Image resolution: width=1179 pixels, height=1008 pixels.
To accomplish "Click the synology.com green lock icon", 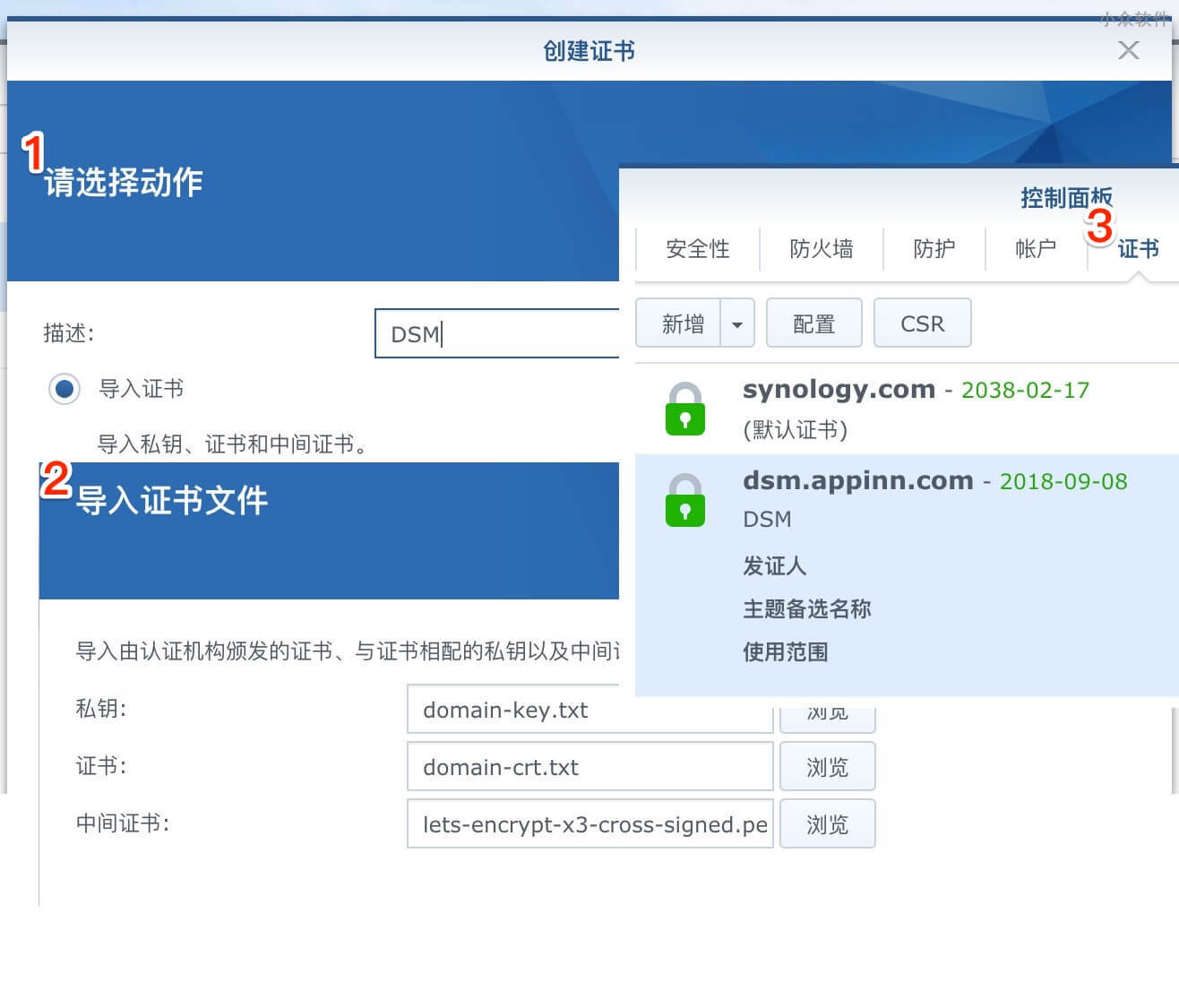I will coord(685,409).
